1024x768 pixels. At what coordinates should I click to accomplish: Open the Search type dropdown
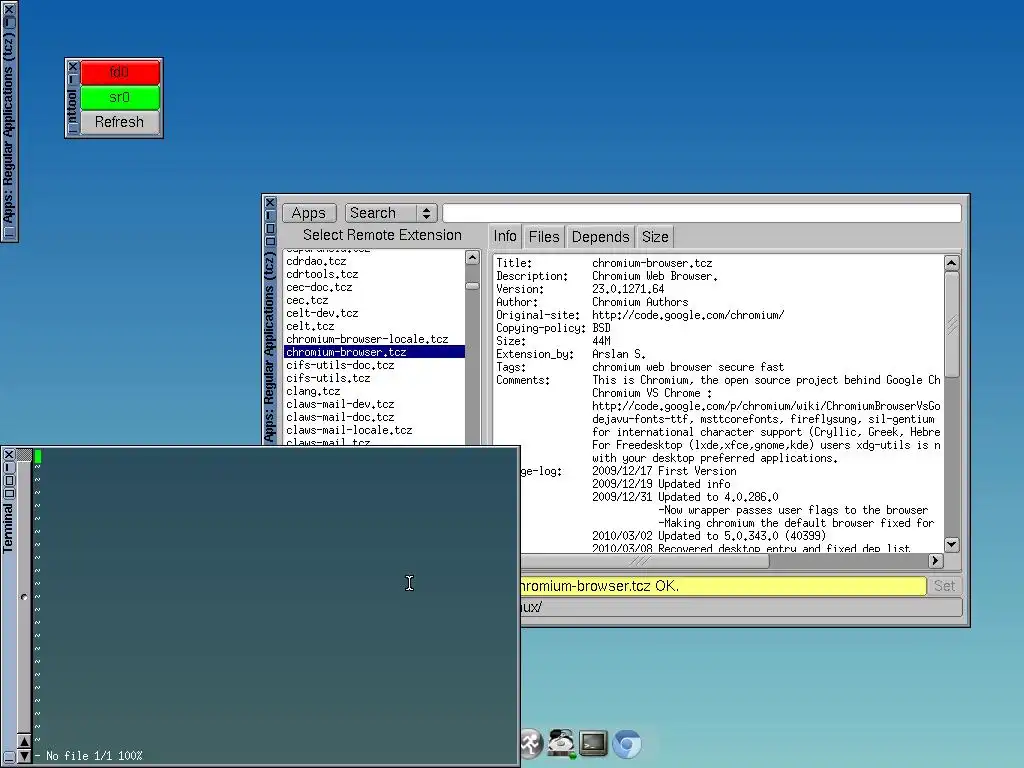point(391,213)
